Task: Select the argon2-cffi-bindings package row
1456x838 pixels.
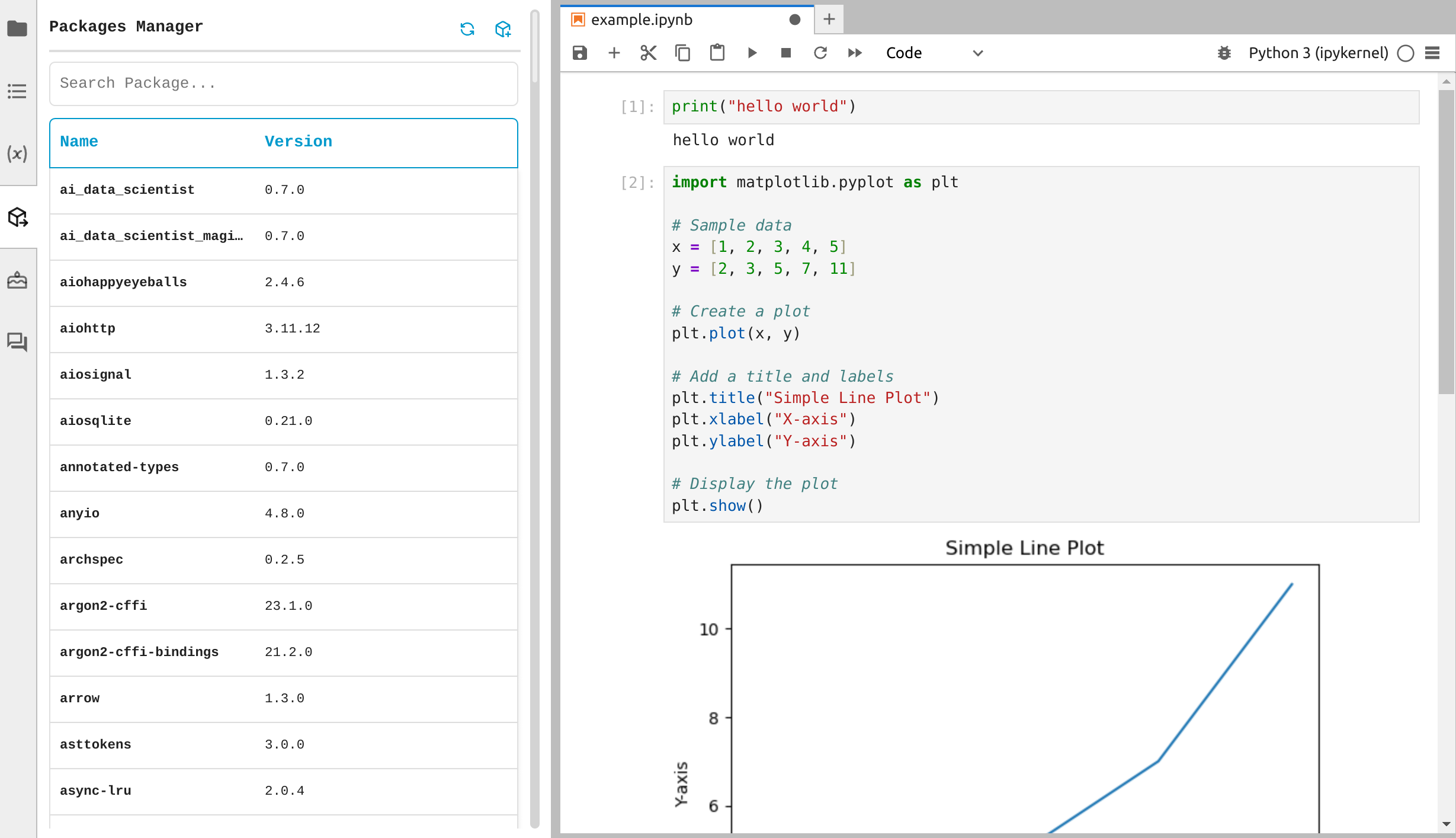Action: 284,653
